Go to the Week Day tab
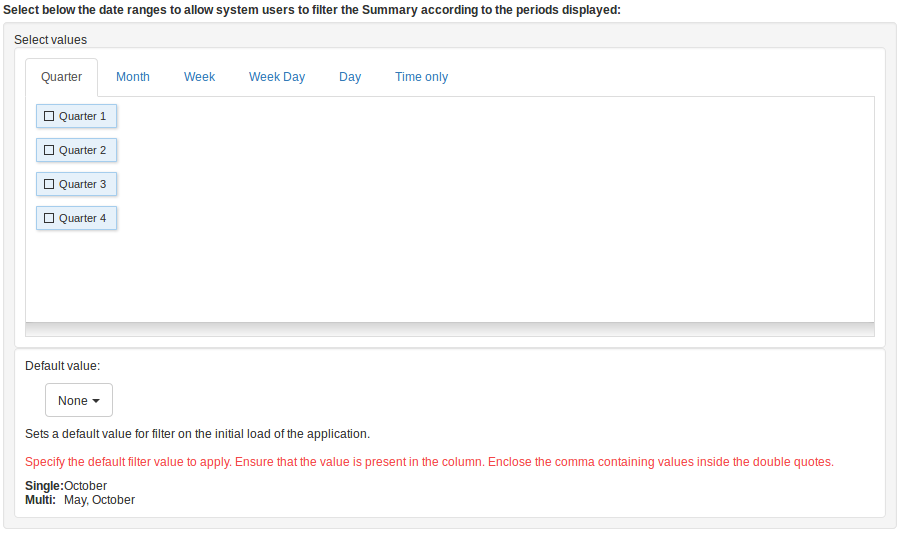 click(x=277, y=77)
